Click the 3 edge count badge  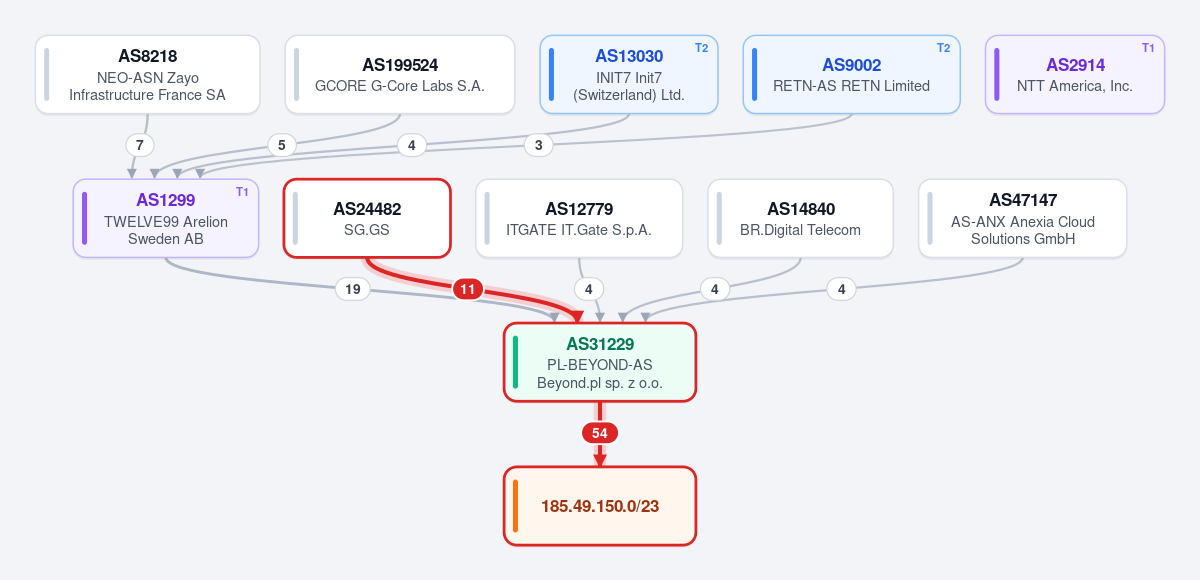539,145
